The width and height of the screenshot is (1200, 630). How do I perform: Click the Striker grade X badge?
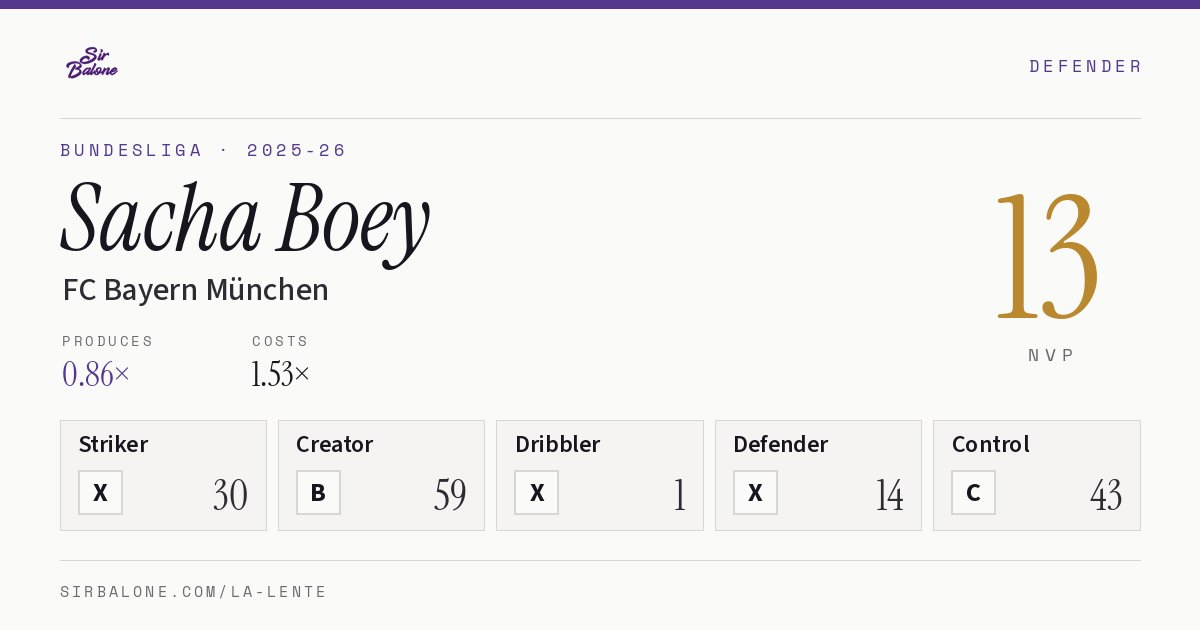click(100, 492)
